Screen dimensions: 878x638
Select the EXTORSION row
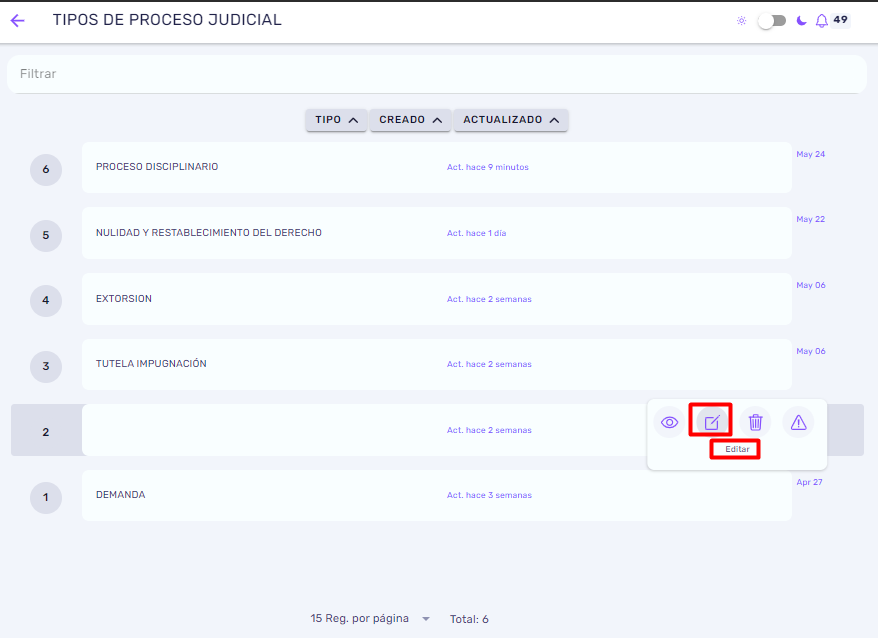(437, 299)
